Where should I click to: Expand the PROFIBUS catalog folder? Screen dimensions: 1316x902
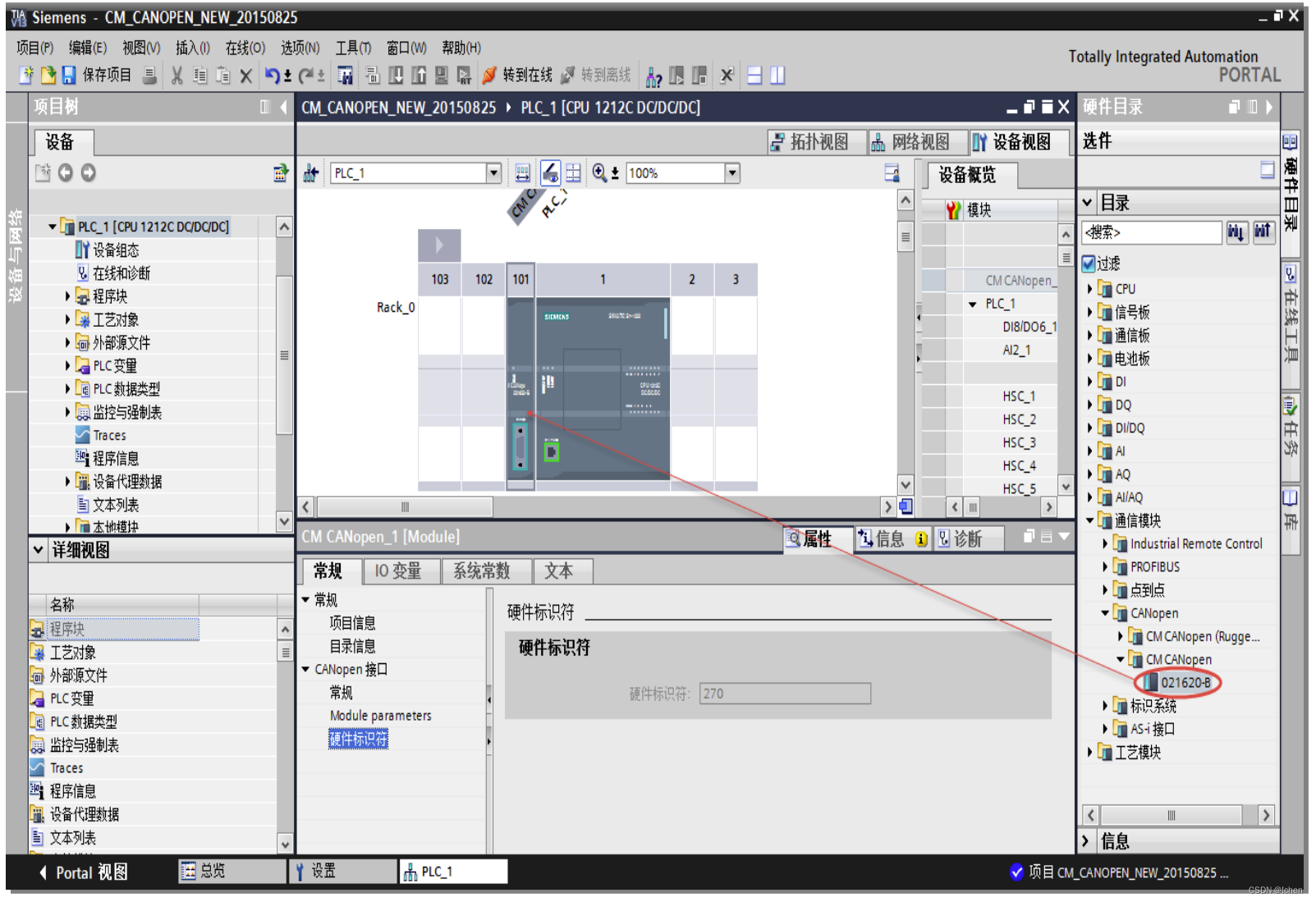click(x=1105, y=566)
